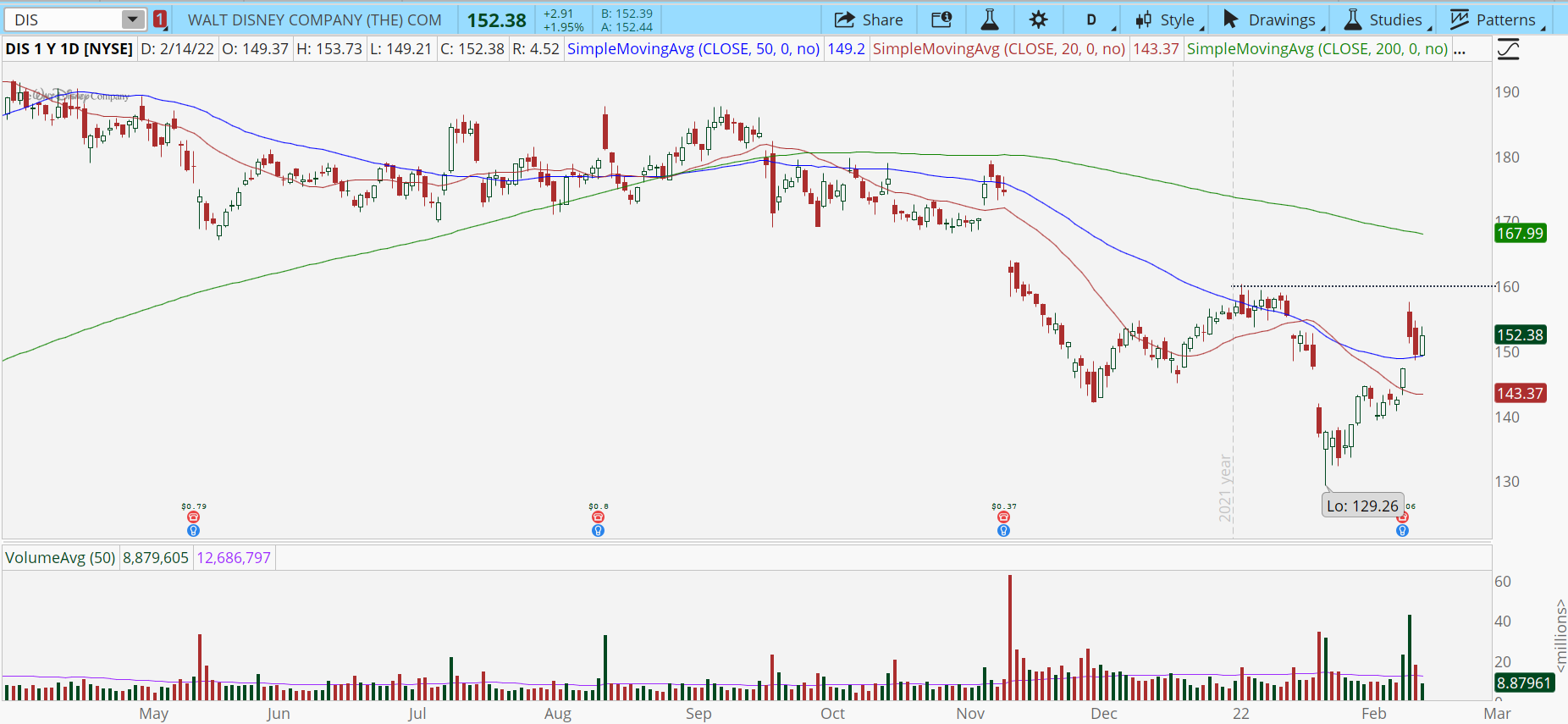Click the range value R: 4.52
The image size is (1568, 724).
(536, 49)
